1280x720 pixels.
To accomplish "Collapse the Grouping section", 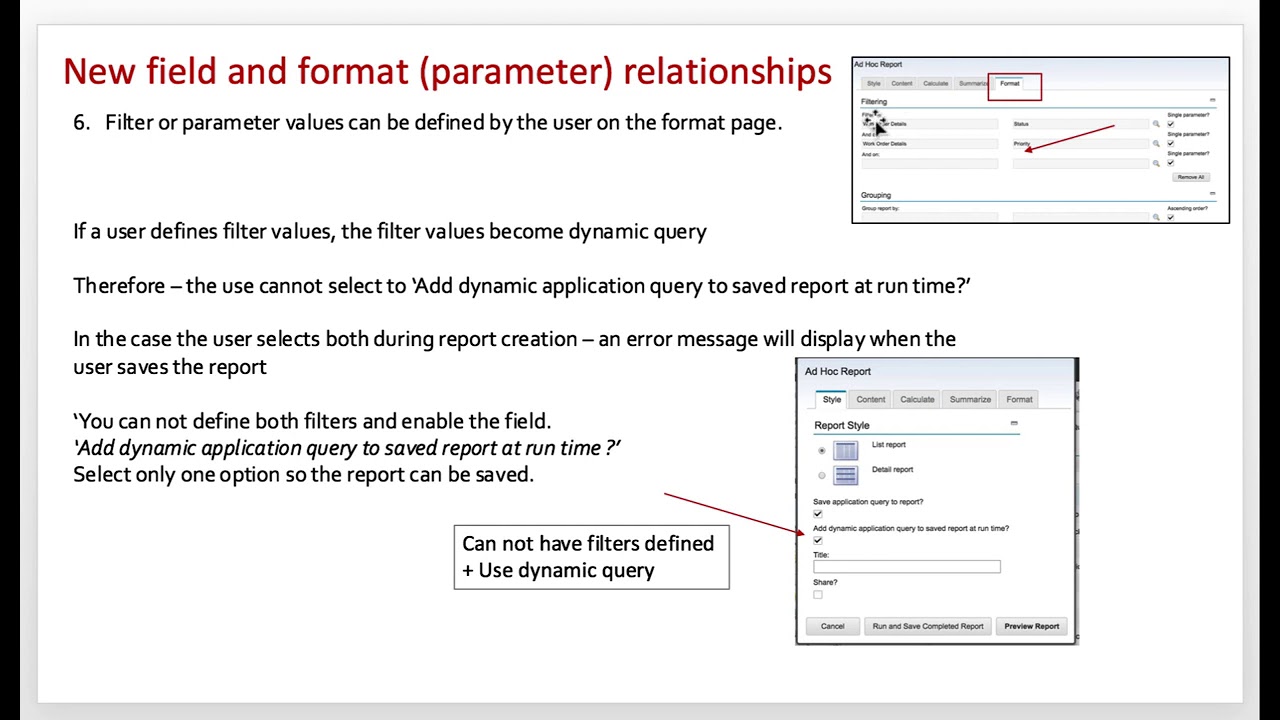I will pyautogui.click(x=1213, y=194).
